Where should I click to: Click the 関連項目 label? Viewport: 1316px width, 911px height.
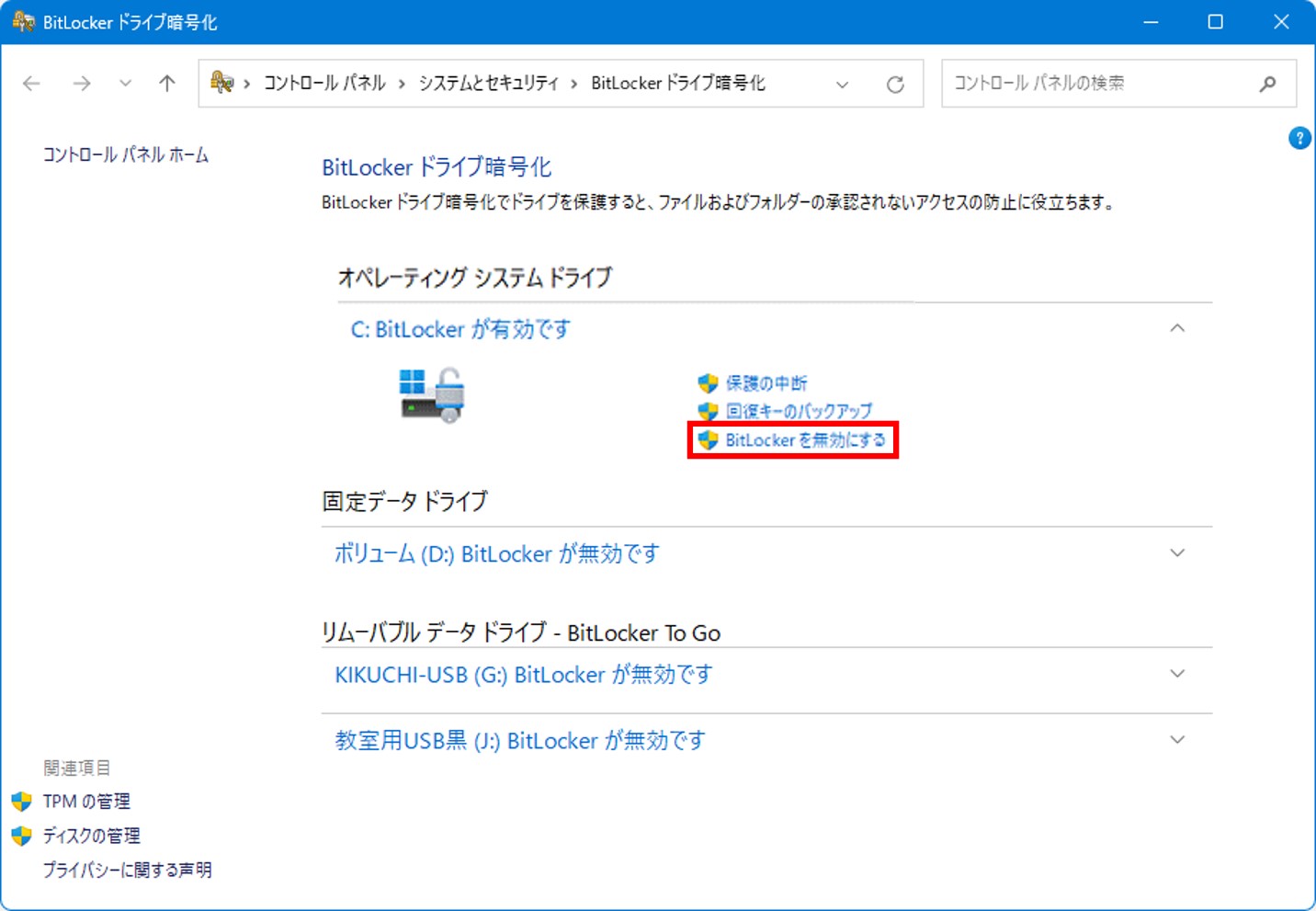tap(77, 768)
